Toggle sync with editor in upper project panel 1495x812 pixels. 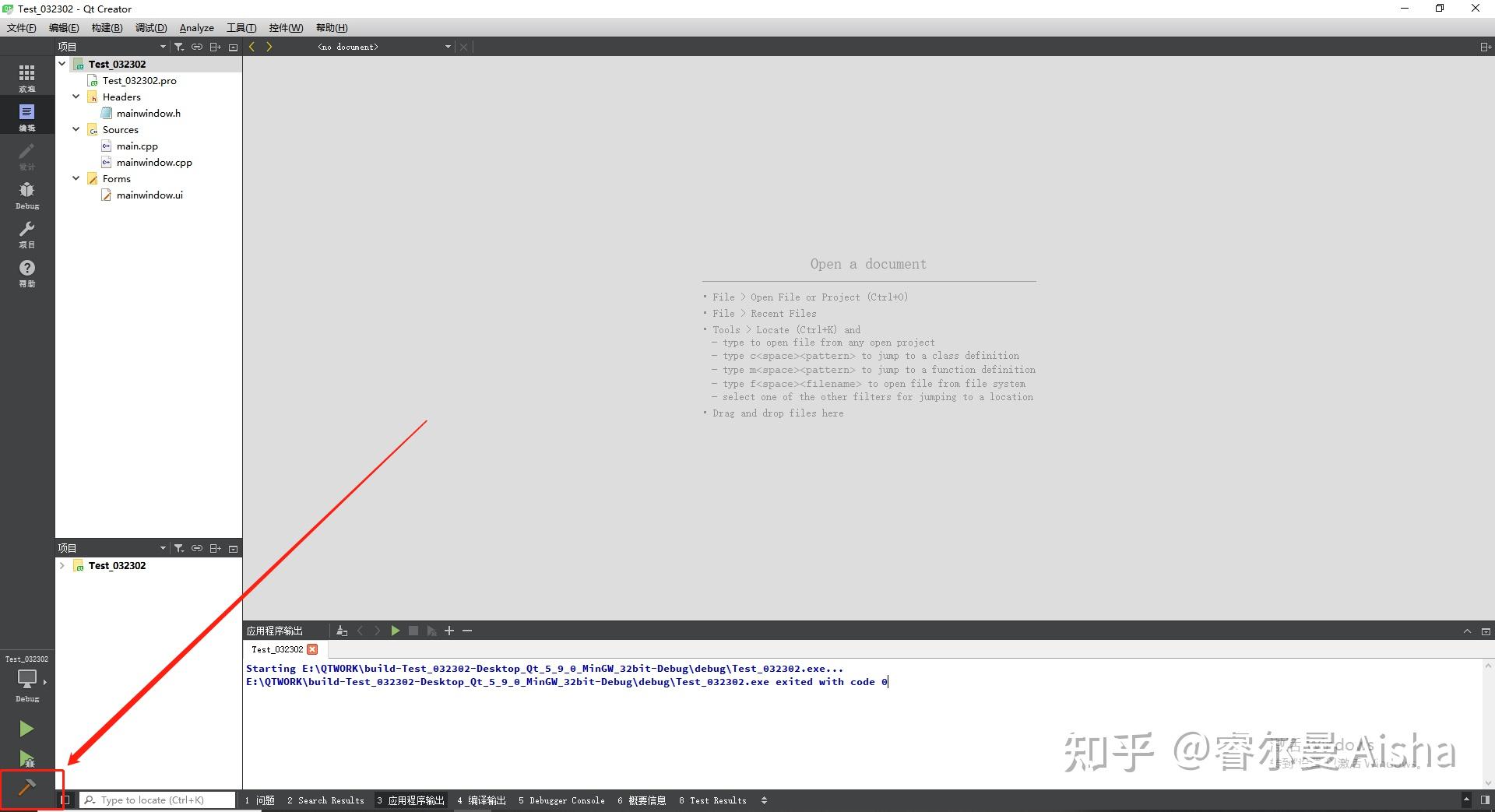(197, 47)
